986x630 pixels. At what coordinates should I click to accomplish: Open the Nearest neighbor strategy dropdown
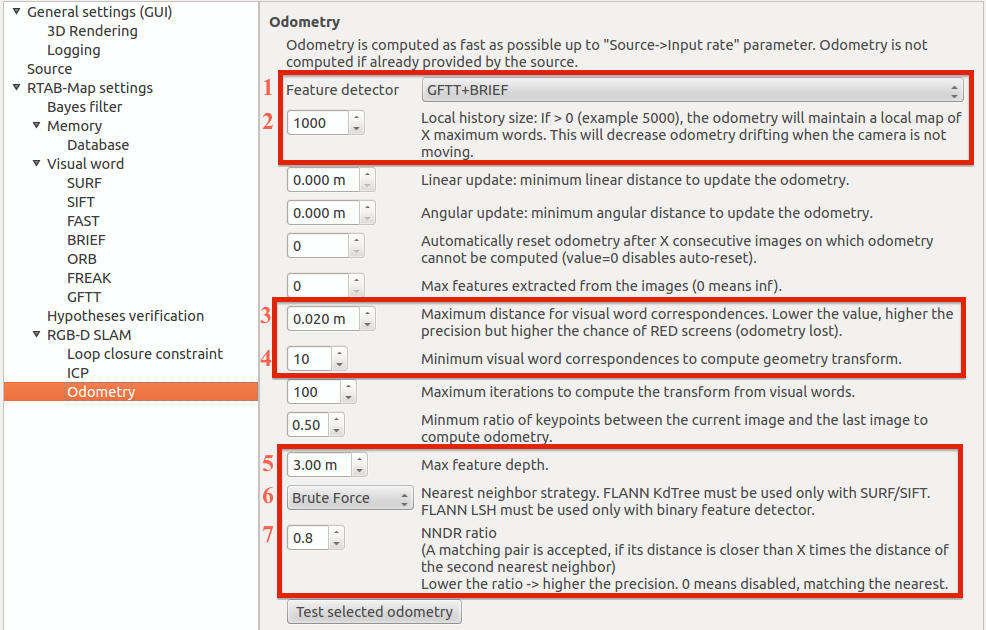pyautogui.click(x=350, y=498)
